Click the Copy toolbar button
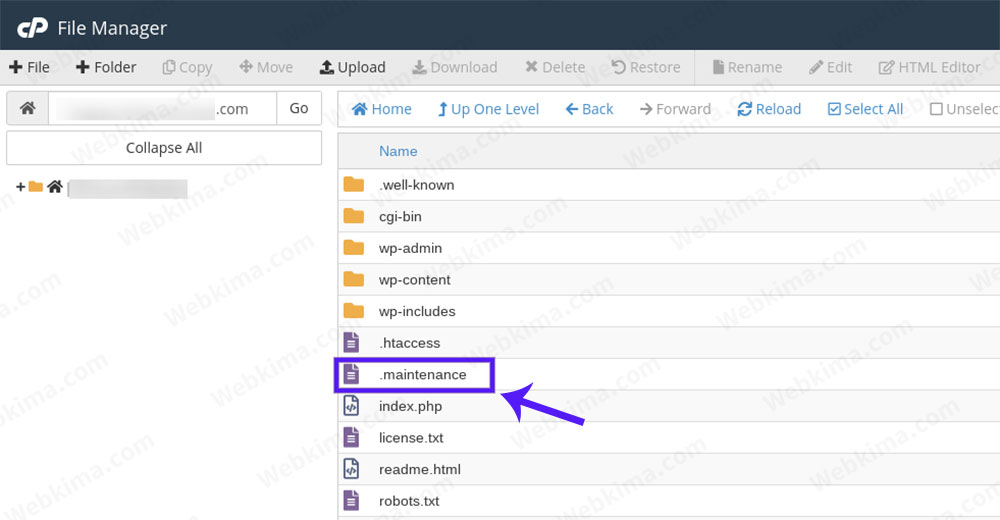Viewport: 1000px width, 520px height. pos(187,67)
